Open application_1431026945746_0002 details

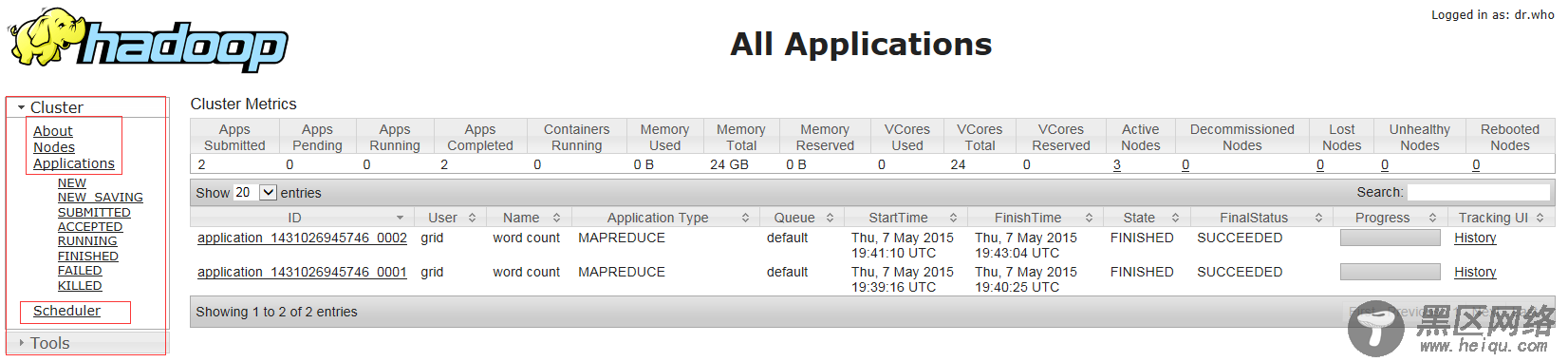pyautogui.click(x=302, y=238)
